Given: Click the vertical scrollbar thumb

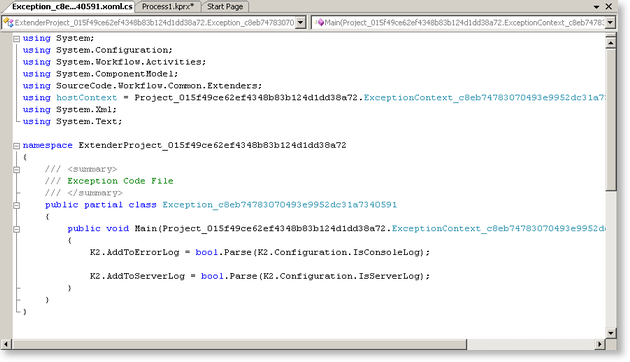Looking at the screenshot, I should click(611, 120).
